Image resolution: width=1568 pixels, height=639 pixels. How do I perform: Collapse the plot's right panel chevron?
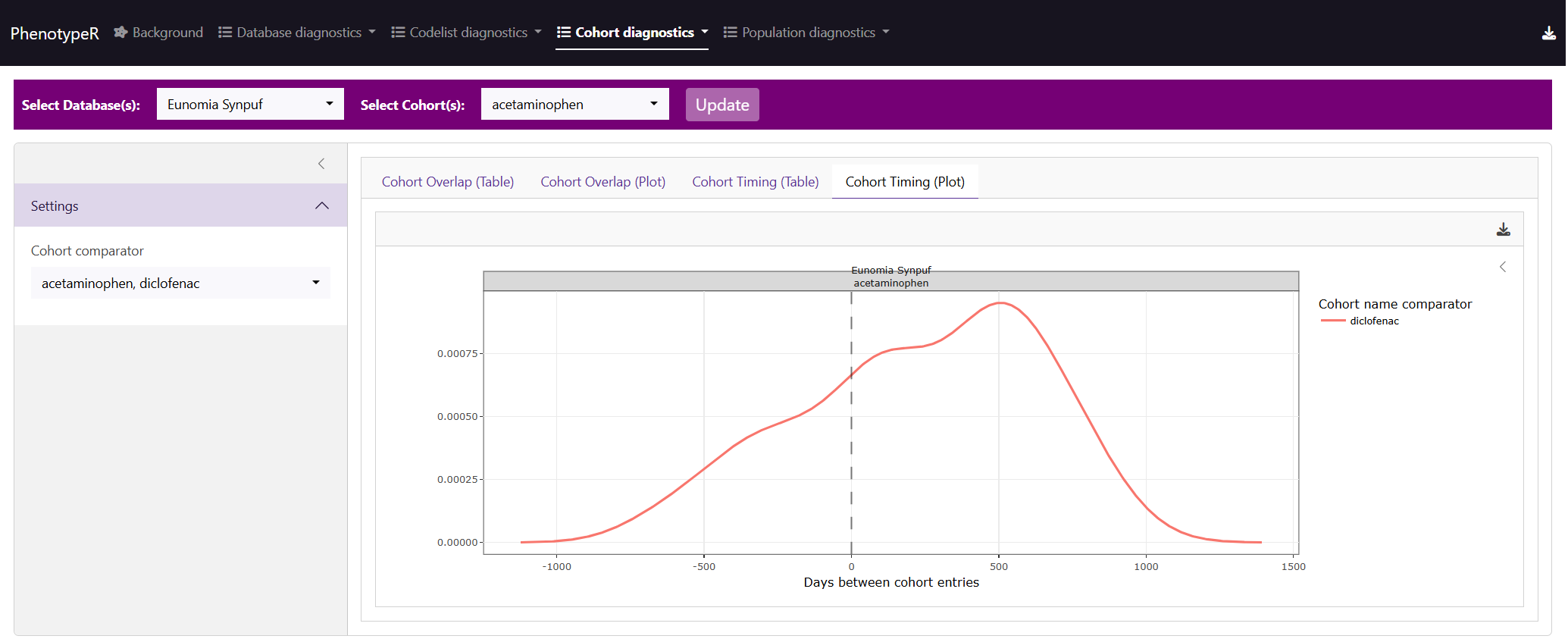(x=1502, y=267)
